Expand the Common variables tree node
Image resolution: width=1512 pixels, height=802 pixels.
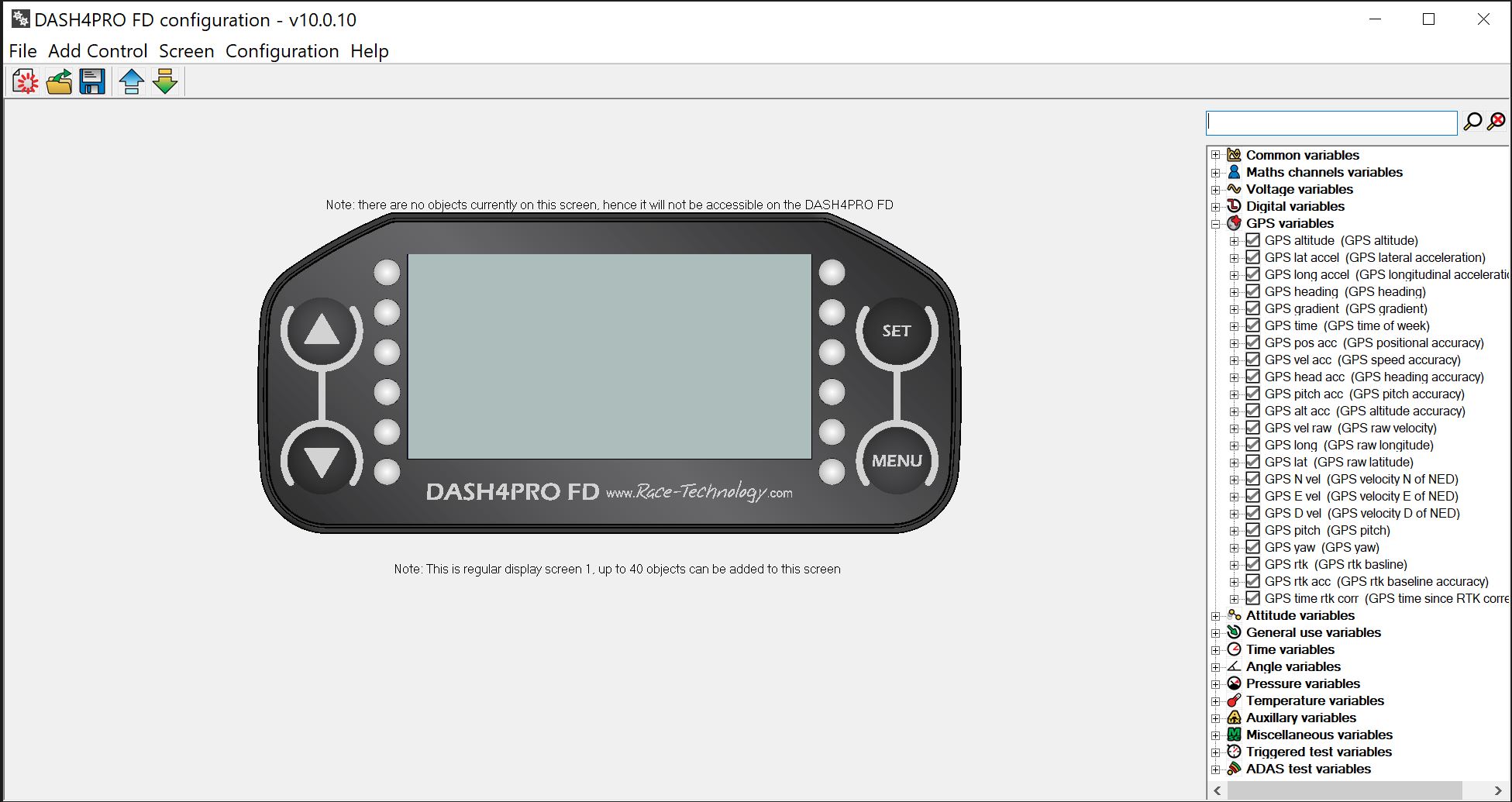1216,155
